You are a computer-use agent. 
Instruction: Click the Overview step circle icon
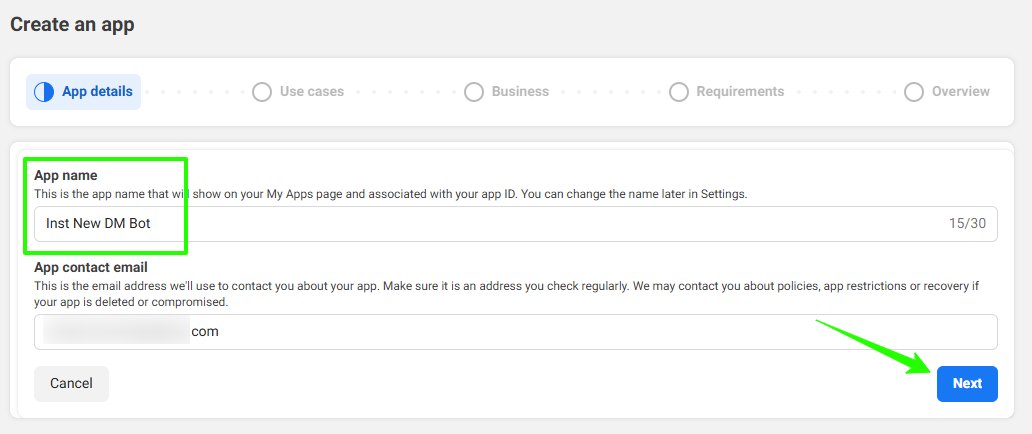[x=914, y=92]
